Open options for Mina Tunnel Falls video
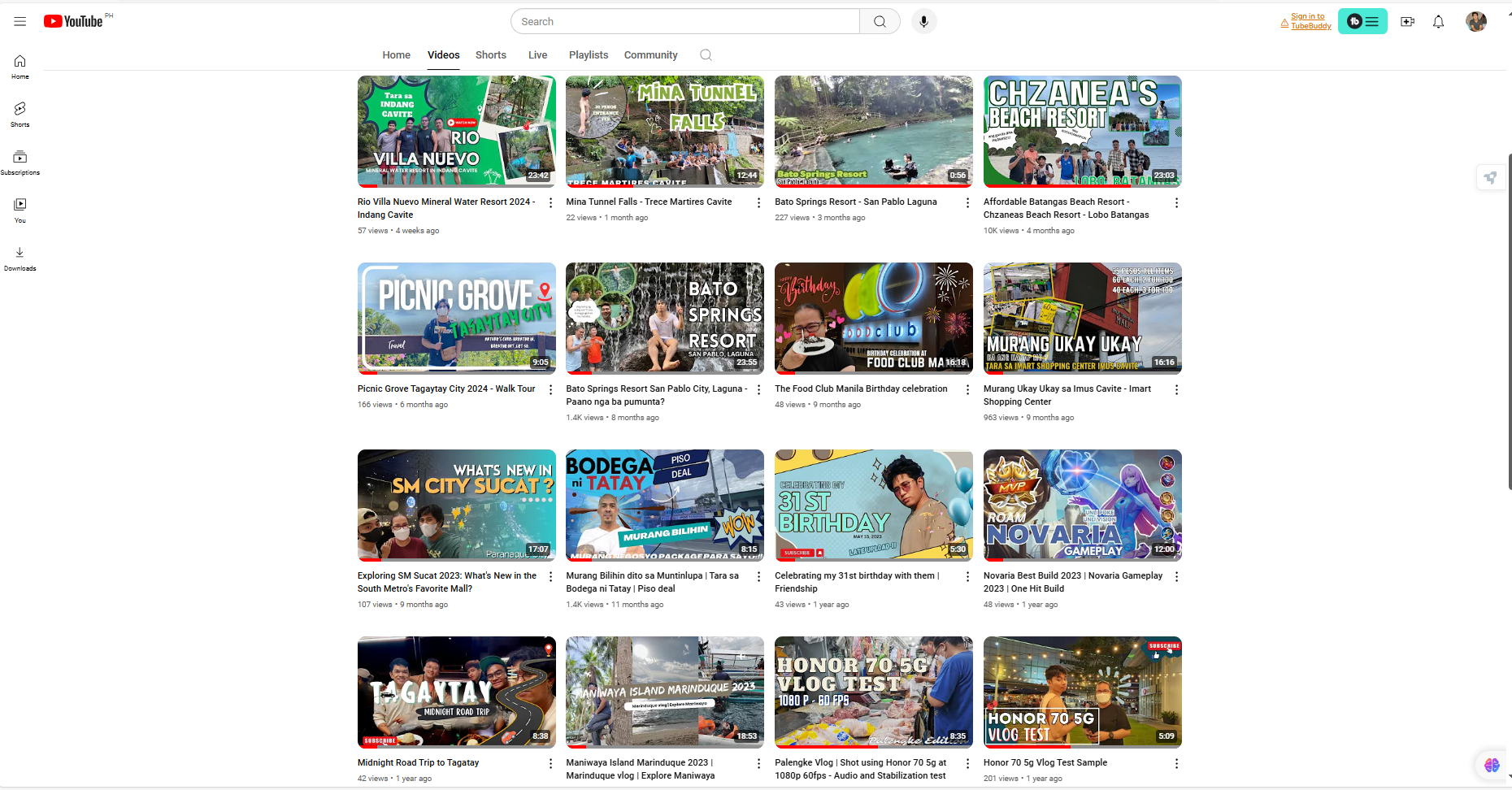1512x790 pixels. click(758, 203)
